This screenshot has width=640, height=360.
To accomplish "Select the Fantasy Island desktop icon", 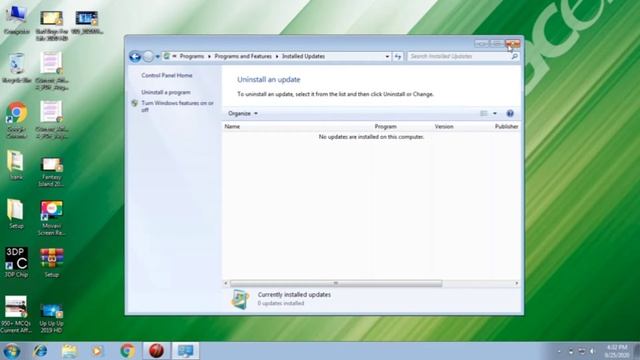I will [x=51, y=172].
